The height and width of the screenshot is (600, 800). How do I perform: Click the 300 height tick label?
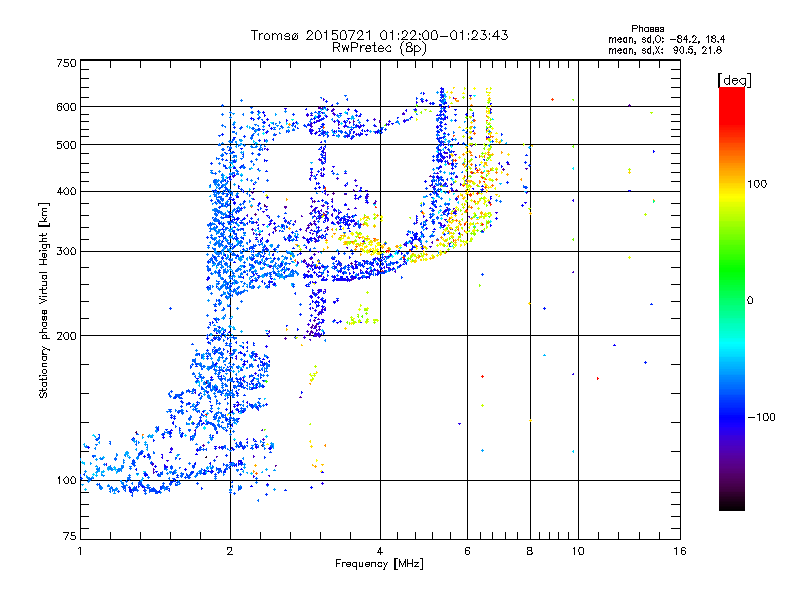[66, 252]
